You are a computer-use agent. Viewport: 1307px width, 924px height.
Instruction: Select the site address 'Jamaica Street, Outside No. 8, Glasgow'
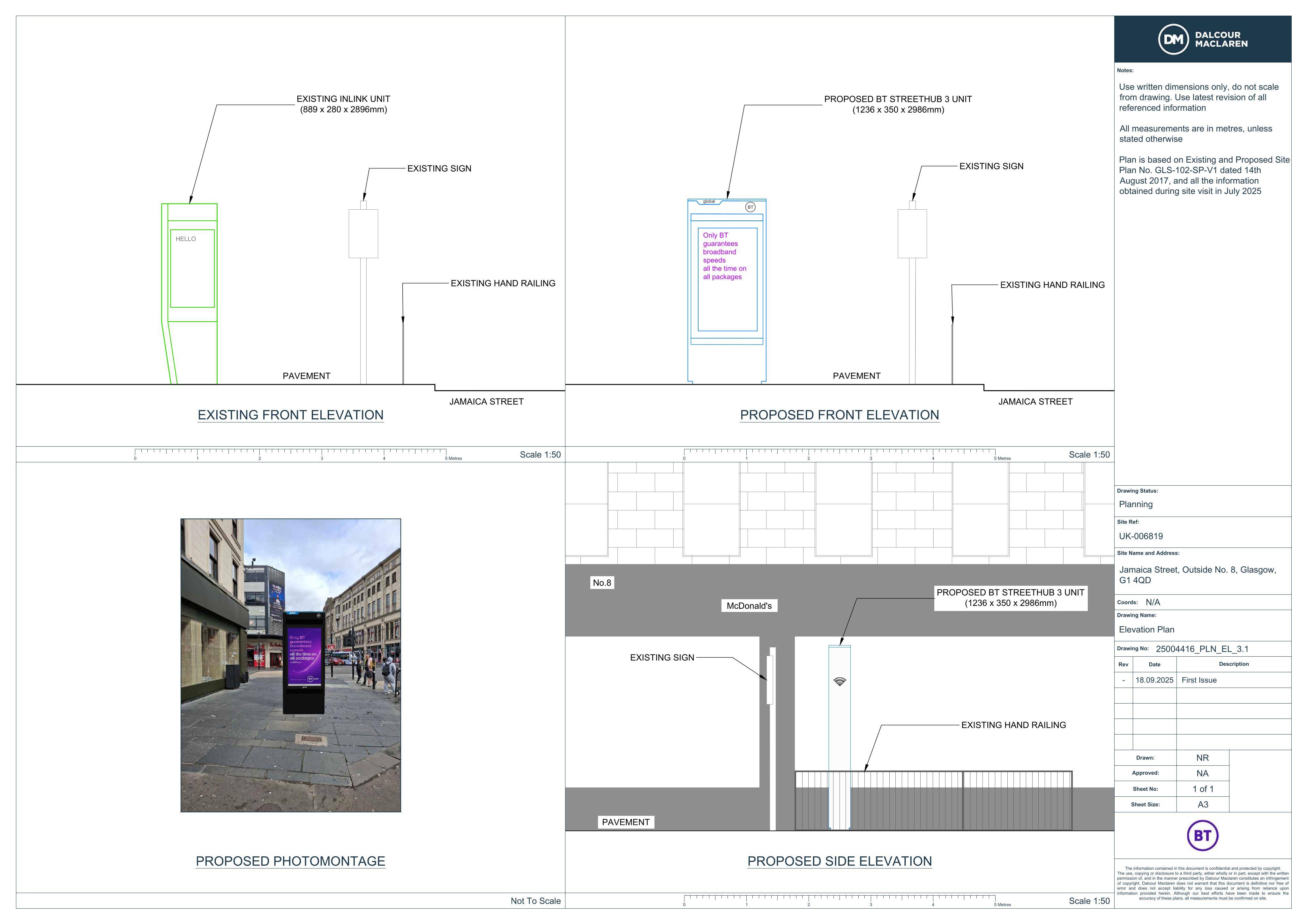click(x=1197, y=575)
